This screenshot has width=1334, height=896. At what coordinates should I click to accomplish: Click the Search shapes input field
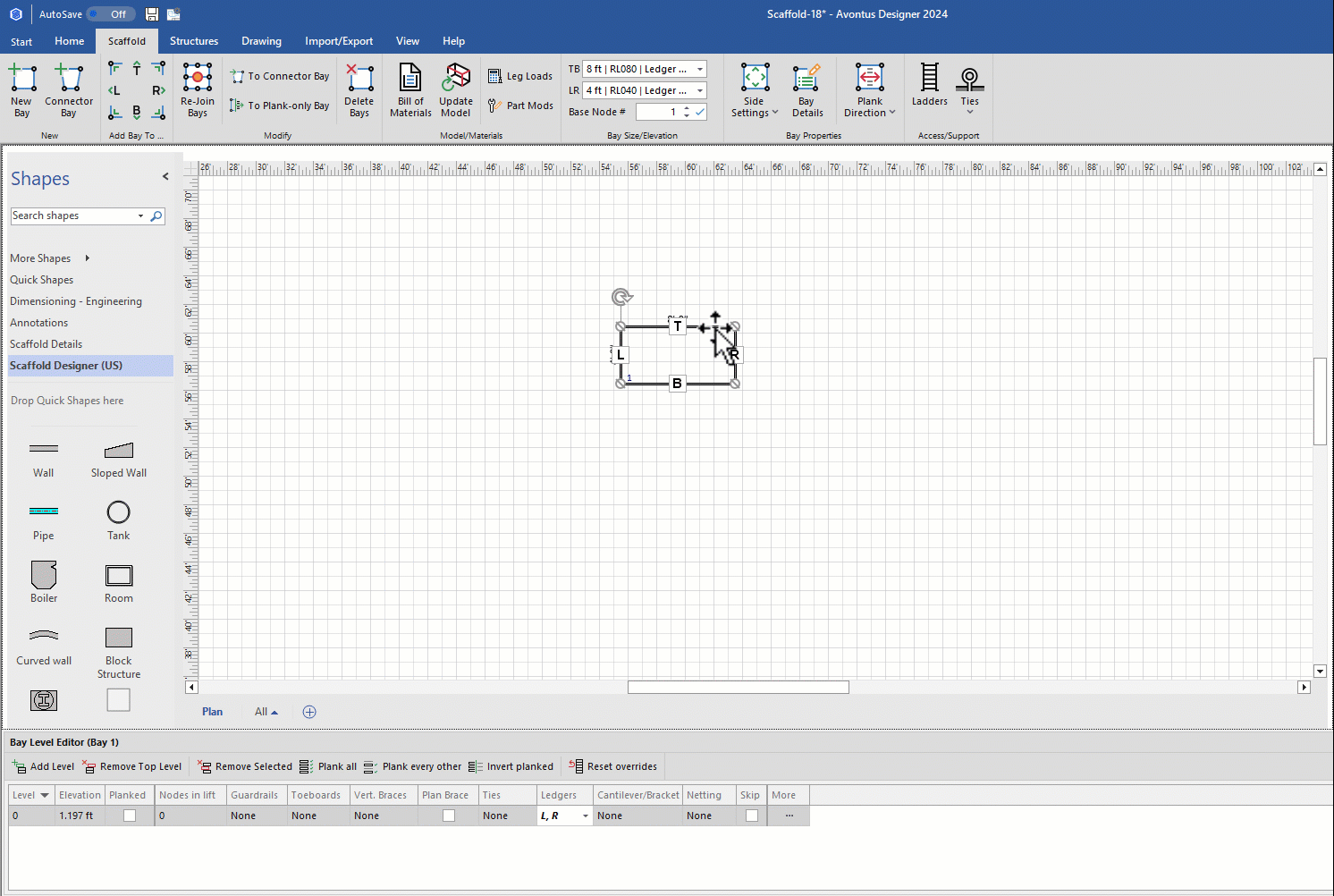pyautogui.click(x=73, y=216)
